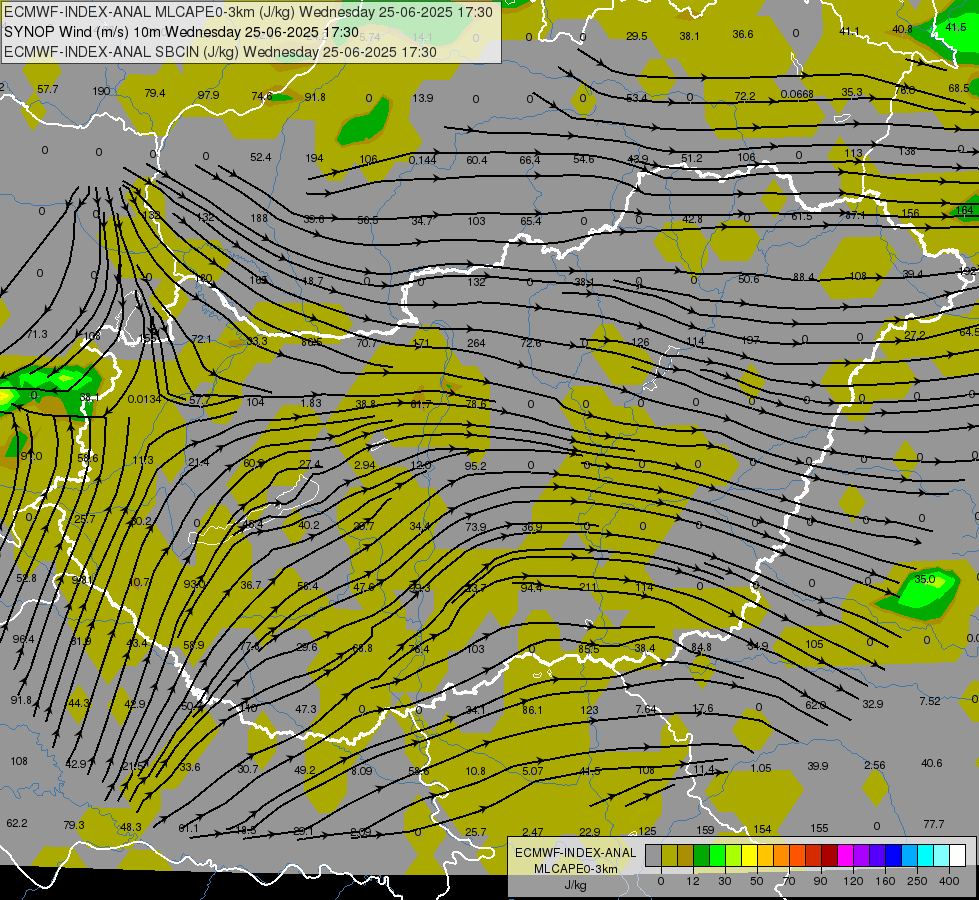Viewport: 979px width, 900px height.
Task: Click the map value '2.56'
Action: pos(875,765)
